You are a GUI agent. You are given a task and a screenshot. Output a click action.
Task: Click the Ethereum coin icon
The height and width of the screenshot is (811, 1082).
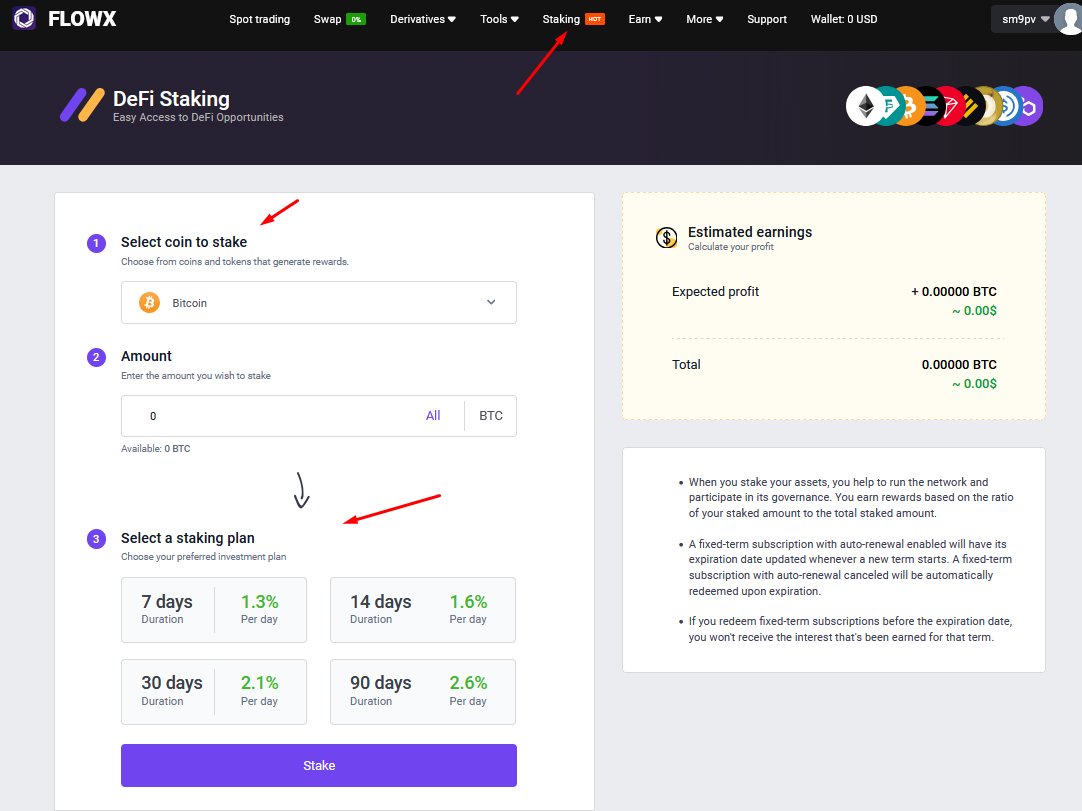865,106
